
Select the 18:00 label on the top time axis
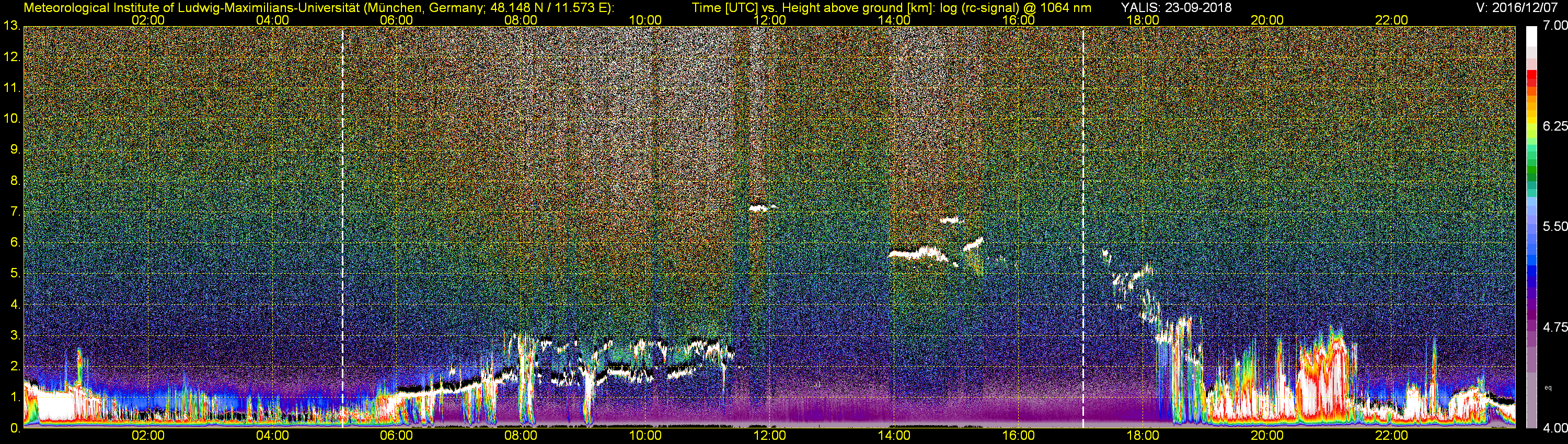click(x=1143, y=20)
